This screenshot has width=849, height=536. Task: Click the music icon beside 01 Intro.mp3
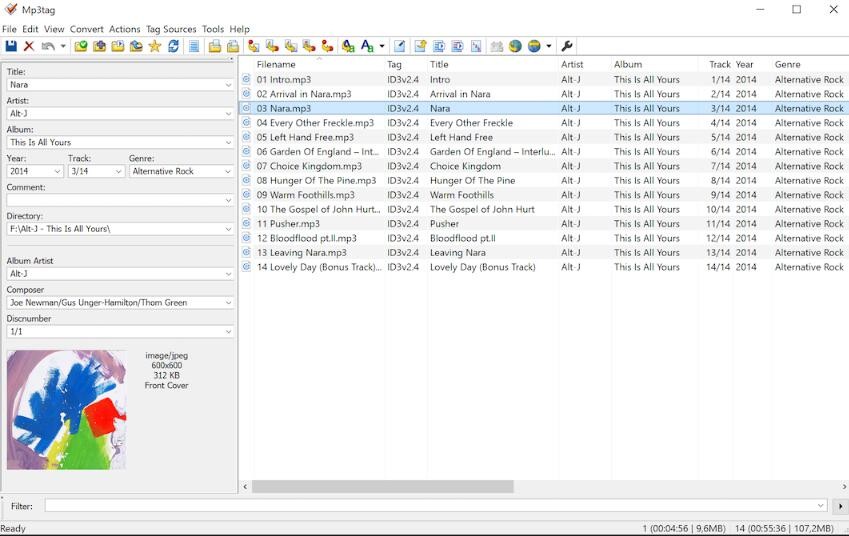pyautogui.click(x=247, y=79)
